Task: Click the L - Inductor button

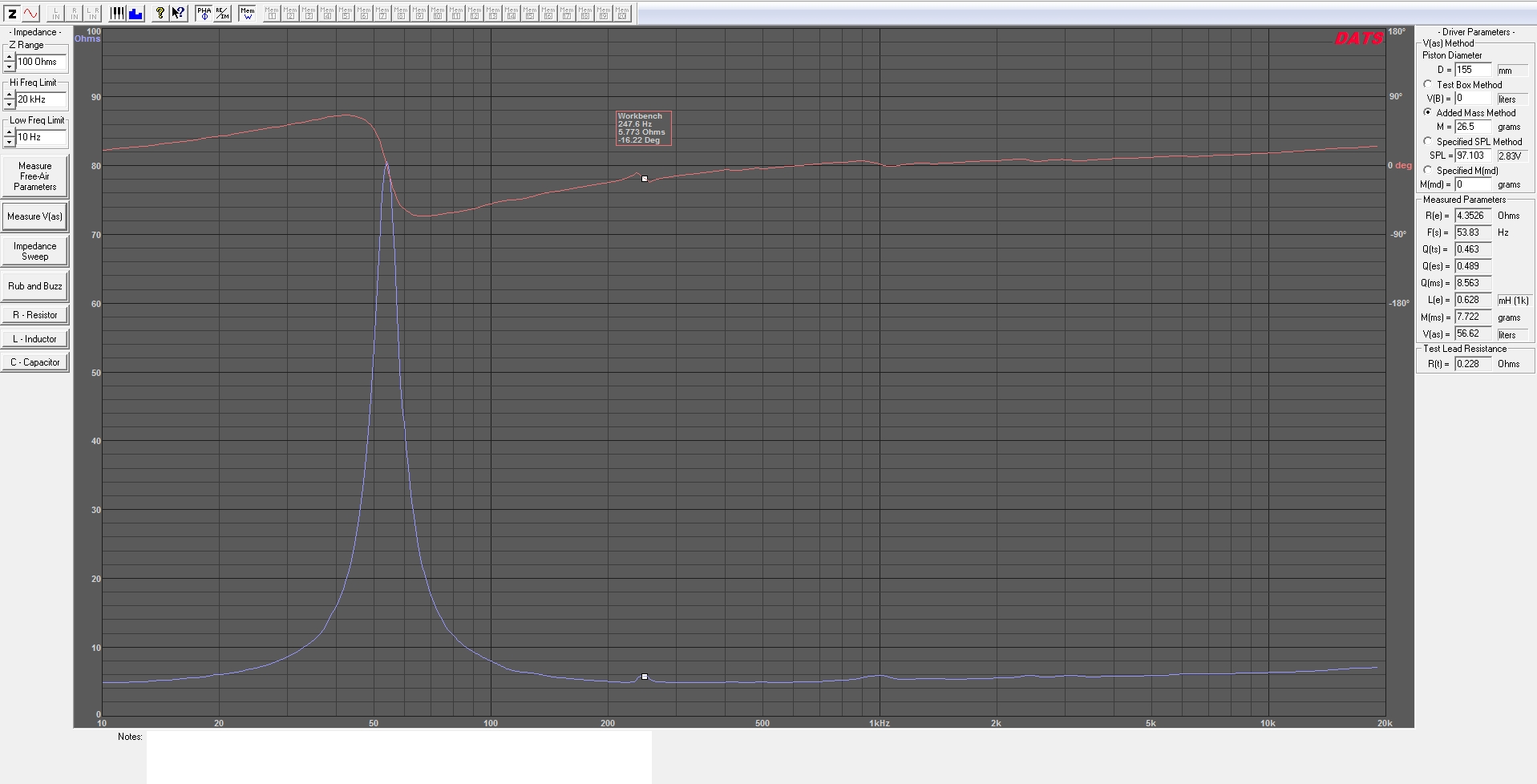Action: point(35,339)
